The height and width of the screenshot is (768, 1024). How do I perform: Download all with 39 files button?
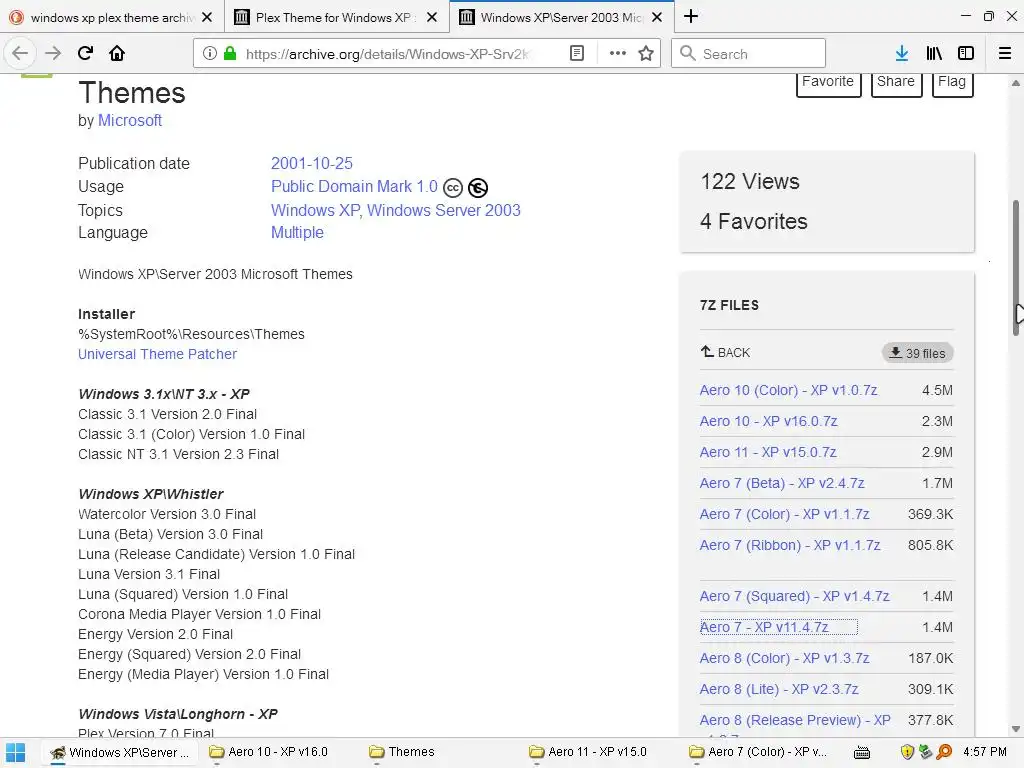pyautogui.click(x=918, y=353)
